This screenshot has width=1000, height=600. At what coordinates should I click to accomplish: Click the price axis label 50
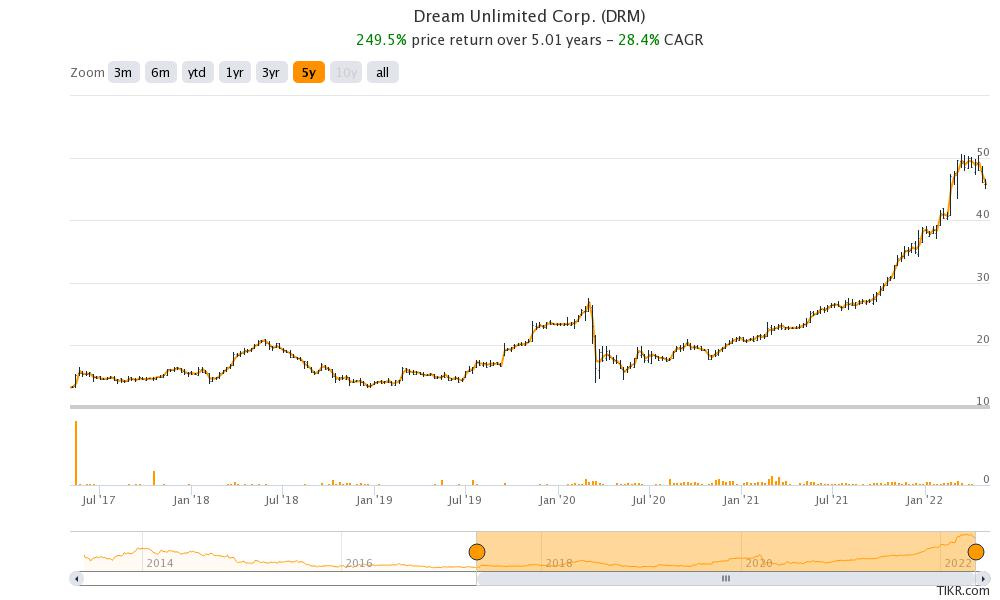click(x=983, y=152)
